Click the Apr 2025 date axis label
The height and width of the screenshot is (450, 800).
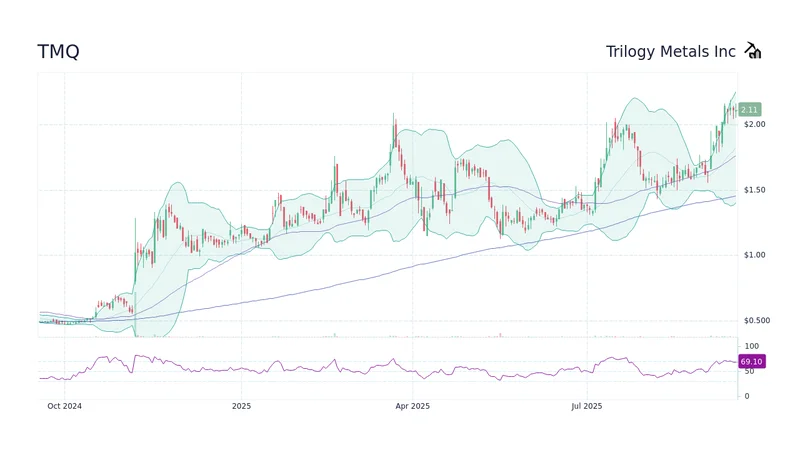click(412, 407)
